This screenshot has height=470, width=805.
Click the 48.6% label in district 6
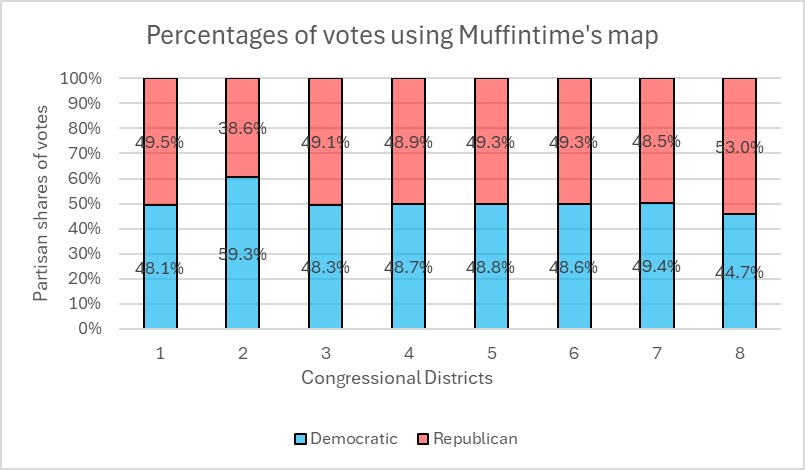pyautogui.click(x=574, y=267)
